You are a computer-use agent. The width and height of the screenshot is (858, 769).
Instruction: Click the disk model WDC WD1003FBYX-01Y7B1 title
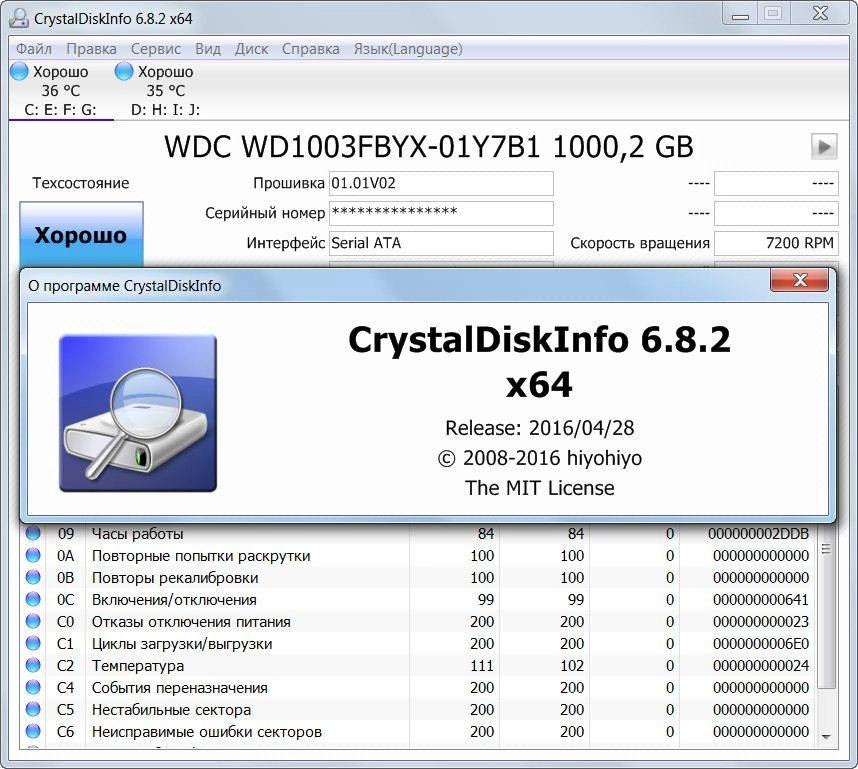click(428, 147)
